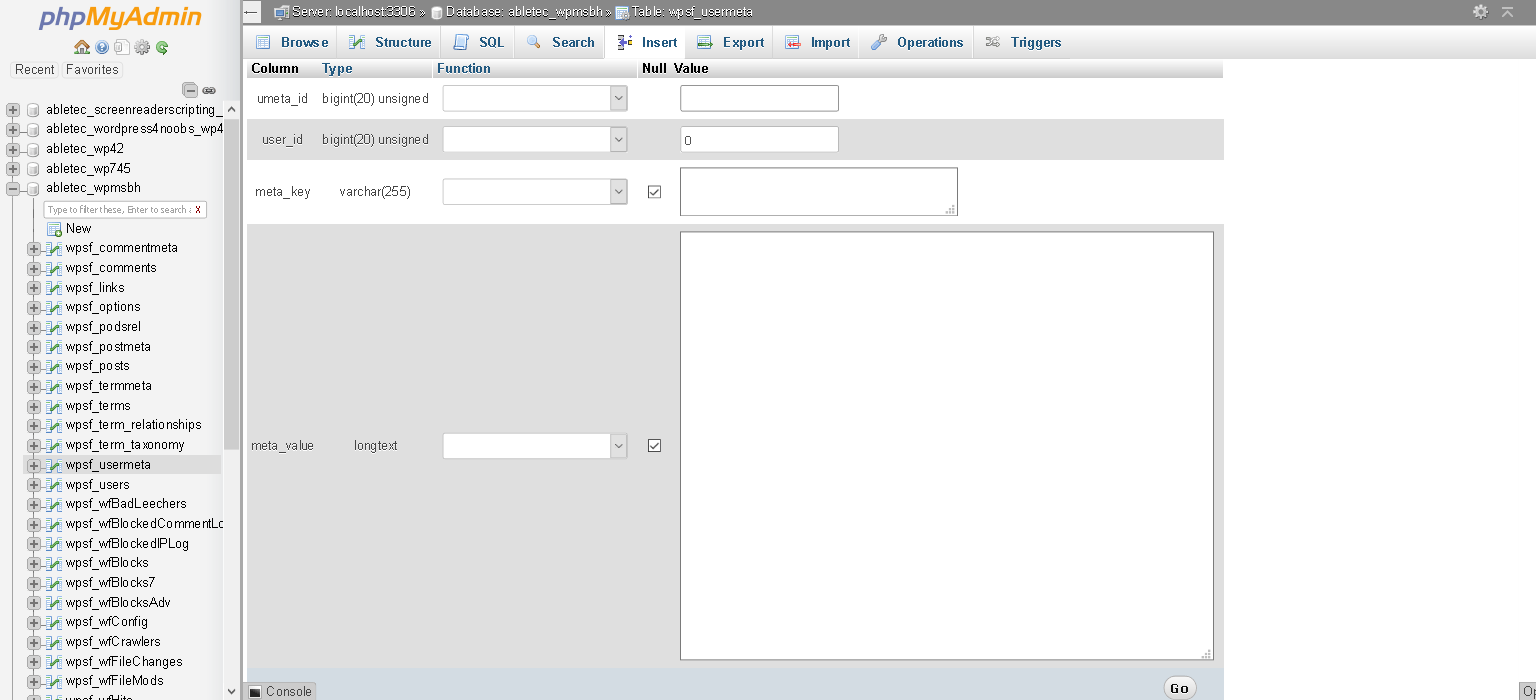
Task: Click the umeta_id value input field
Action: (759, 98)
